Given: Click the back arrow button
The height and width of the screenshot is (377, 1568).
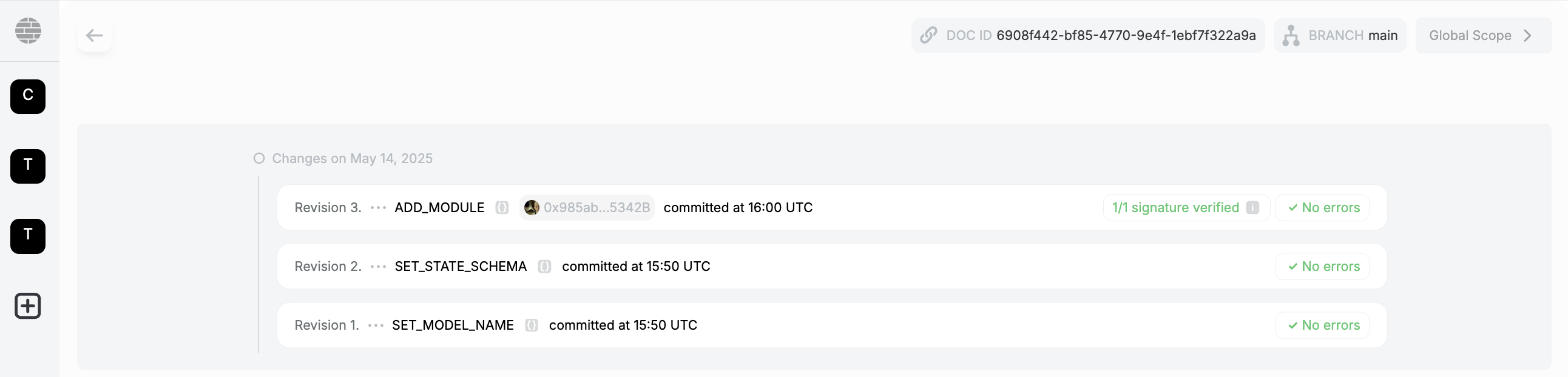Looking at the screenshot, I should (94, 35).
